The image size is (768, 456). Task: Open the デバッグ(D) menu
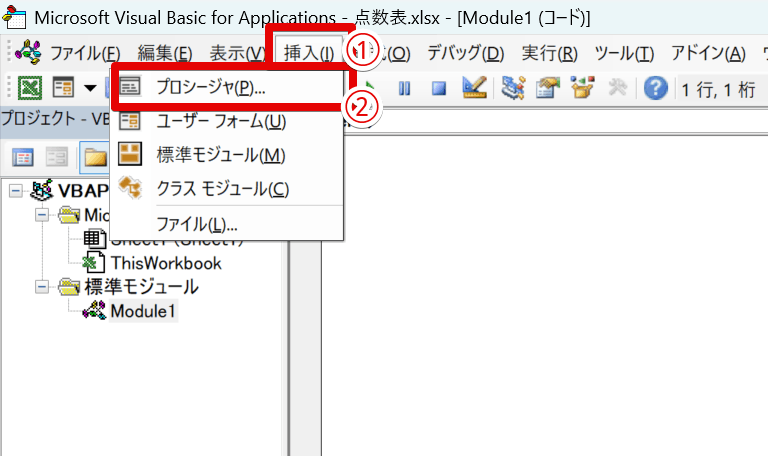[x=465, y=53]
